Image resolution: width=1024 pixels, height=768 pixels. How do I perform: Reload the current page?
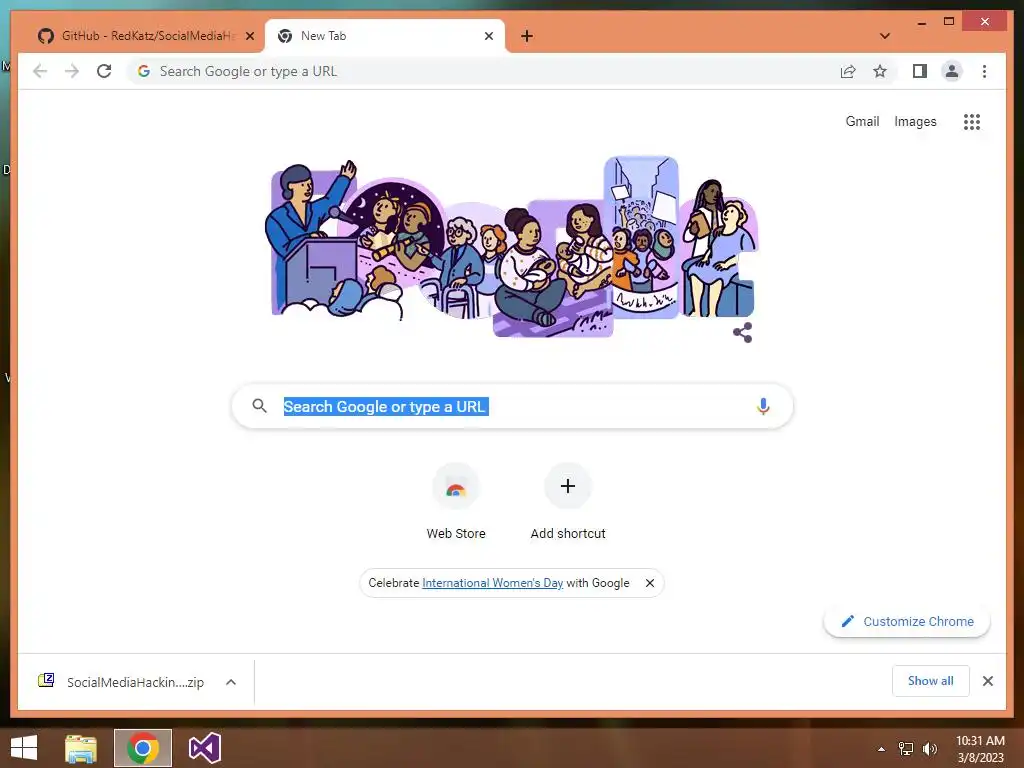(x=104, y=71)
